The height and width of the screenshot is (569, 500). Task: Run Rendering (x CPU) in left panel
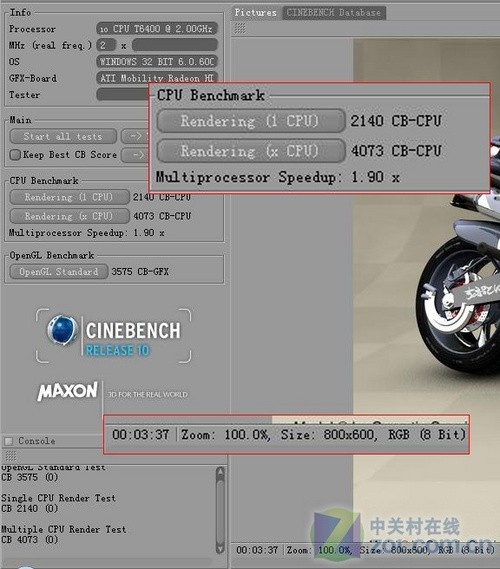click(69, 216)
